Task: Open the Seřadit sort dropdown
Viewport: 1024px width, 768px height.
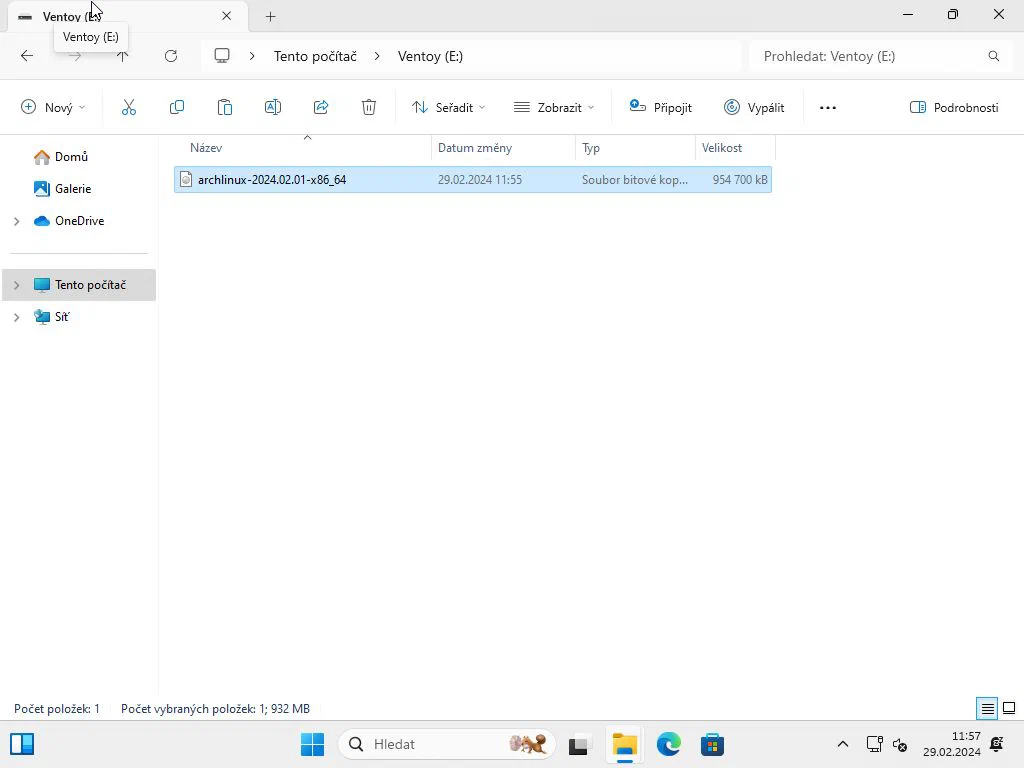Action: pyautogui.click(x=449, y=107)
